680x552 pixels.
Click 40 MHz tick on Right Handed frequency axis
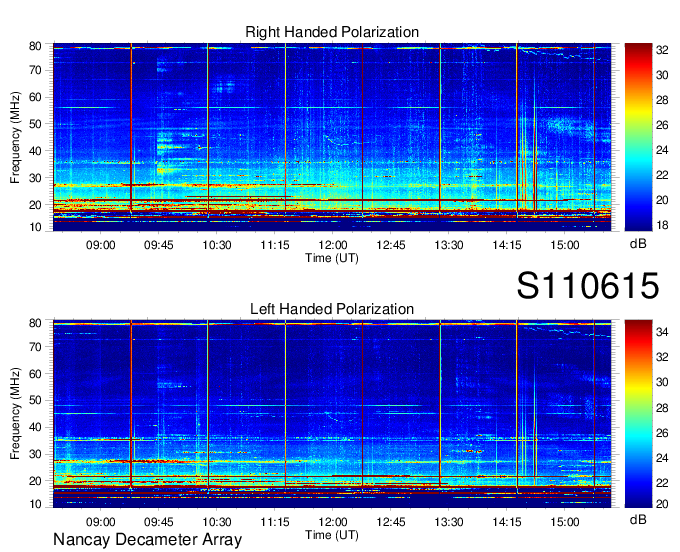click(x=35, y=151)
